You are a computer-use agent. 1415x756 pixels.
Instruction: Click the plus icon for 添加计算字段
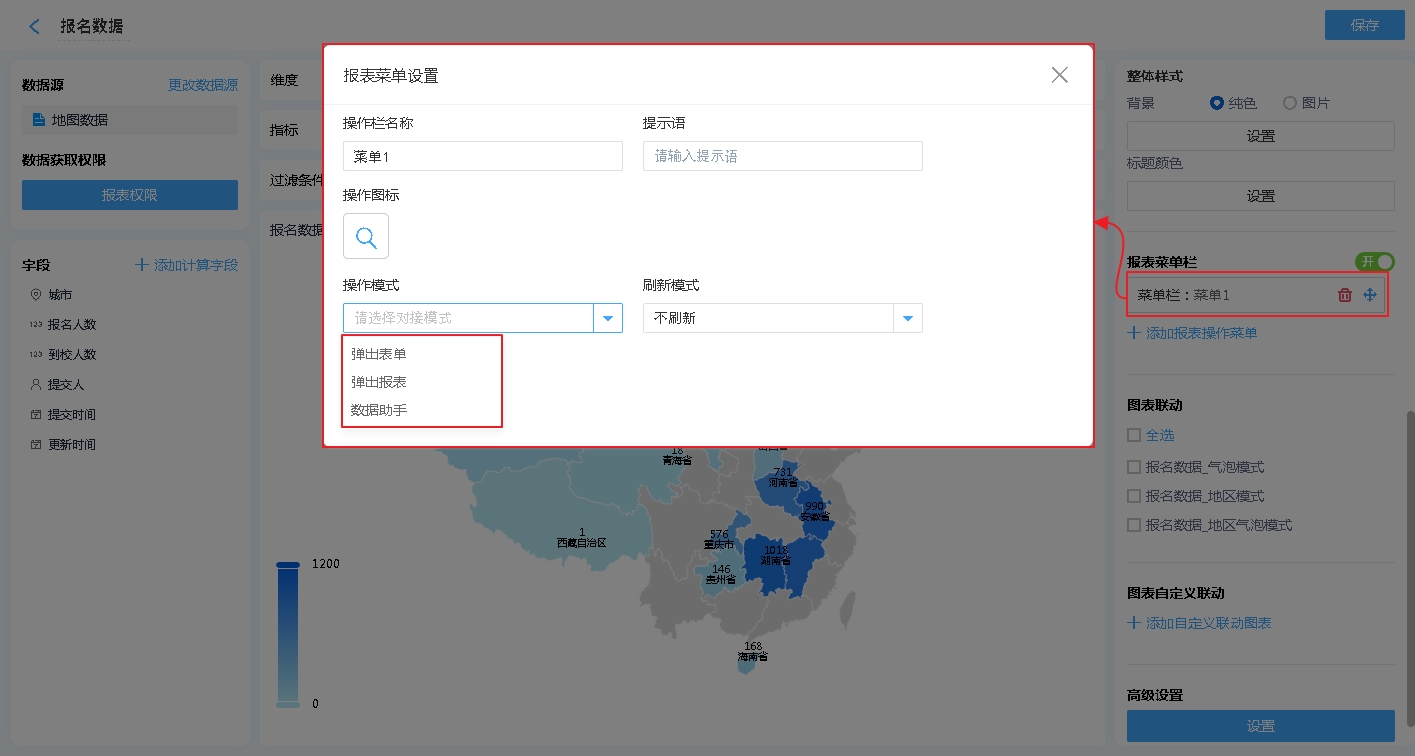141,265
